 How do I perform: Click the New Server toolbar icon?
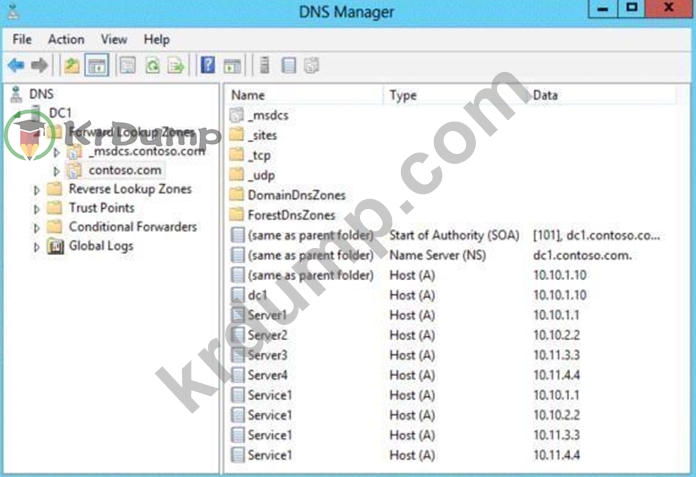[265, 66]
